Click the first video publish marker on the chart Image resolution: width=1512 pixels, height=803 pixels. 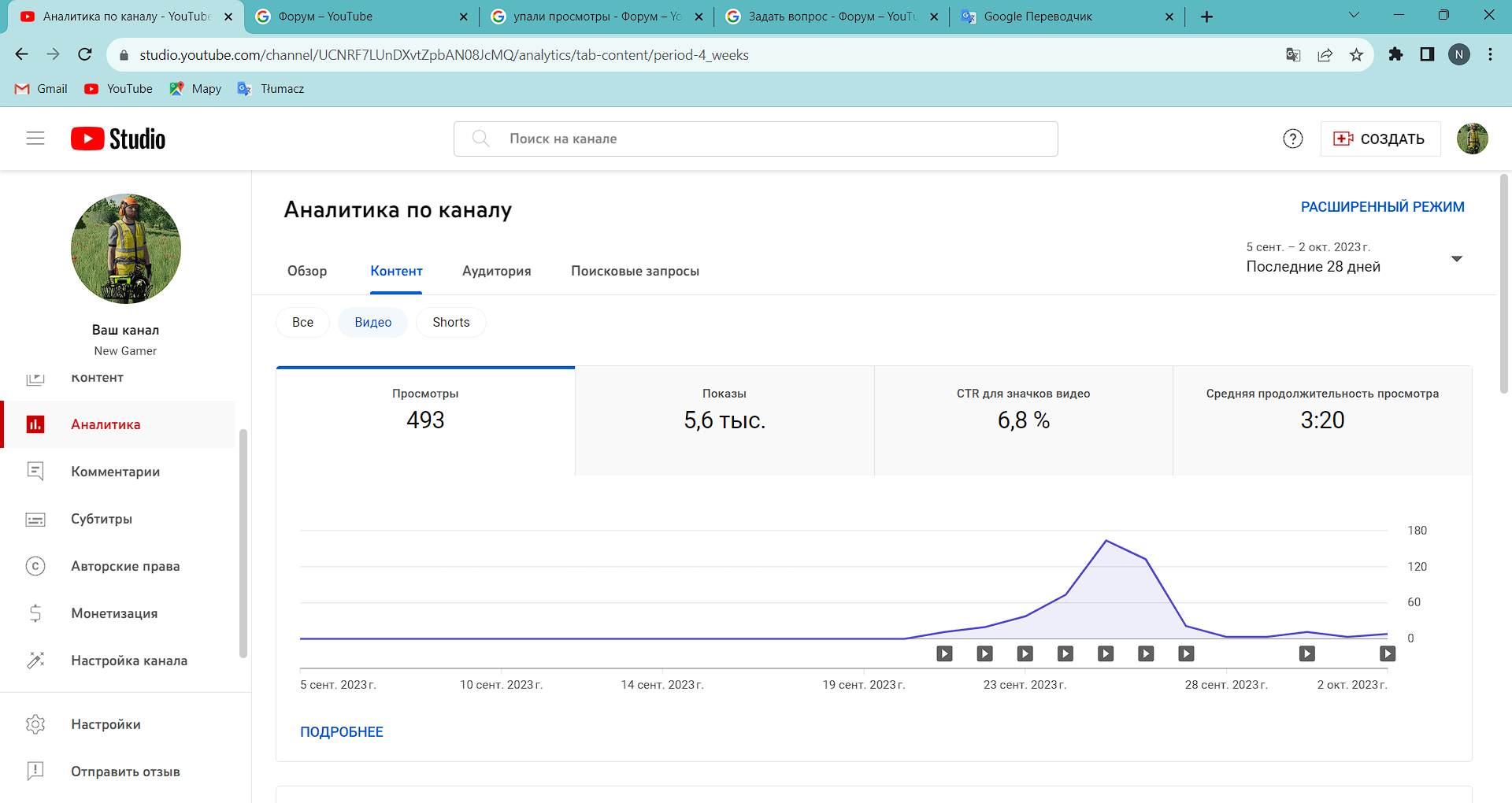tap(944, 653)
